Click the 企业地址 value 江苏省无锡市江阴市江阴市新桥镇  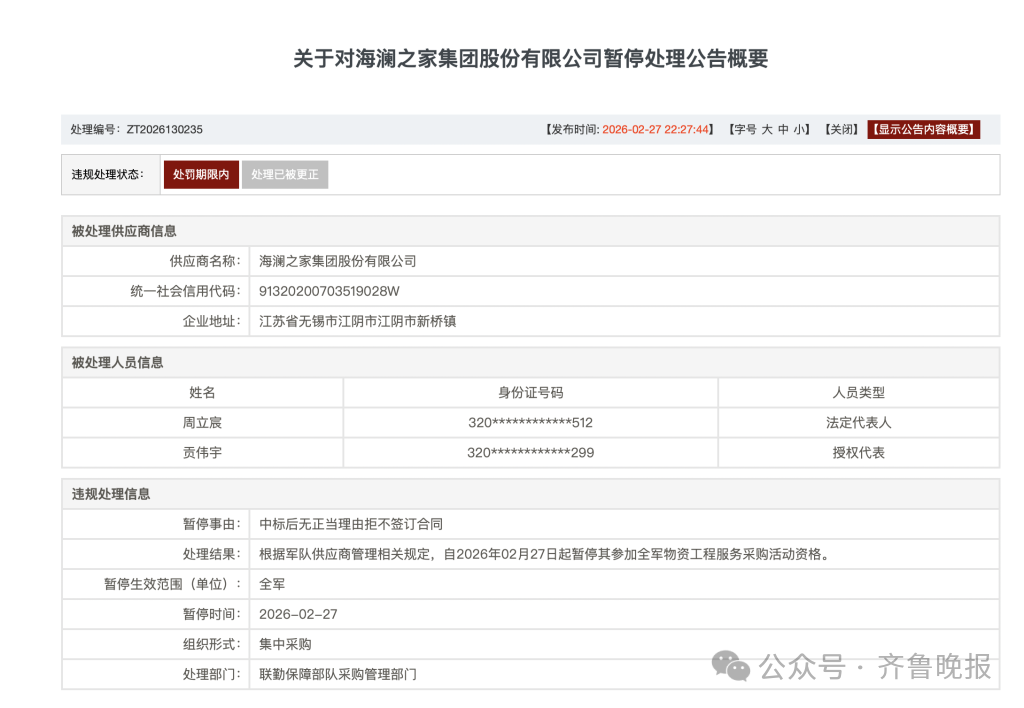[358, 321]
